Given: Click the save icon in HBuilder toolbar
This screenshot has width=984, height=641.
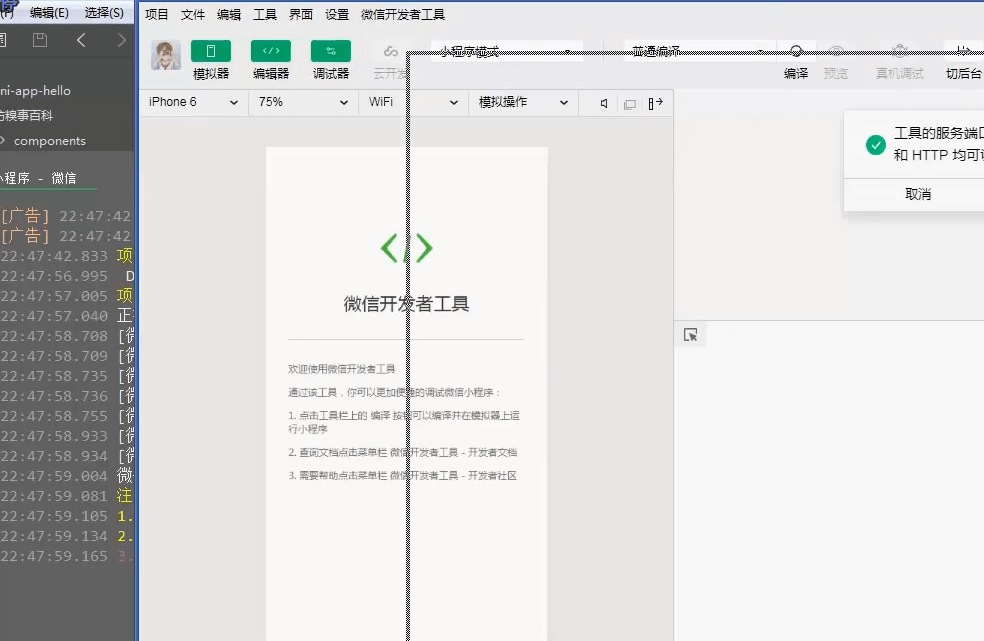Looking at the screenshot, I should click(x=40, y=40).
